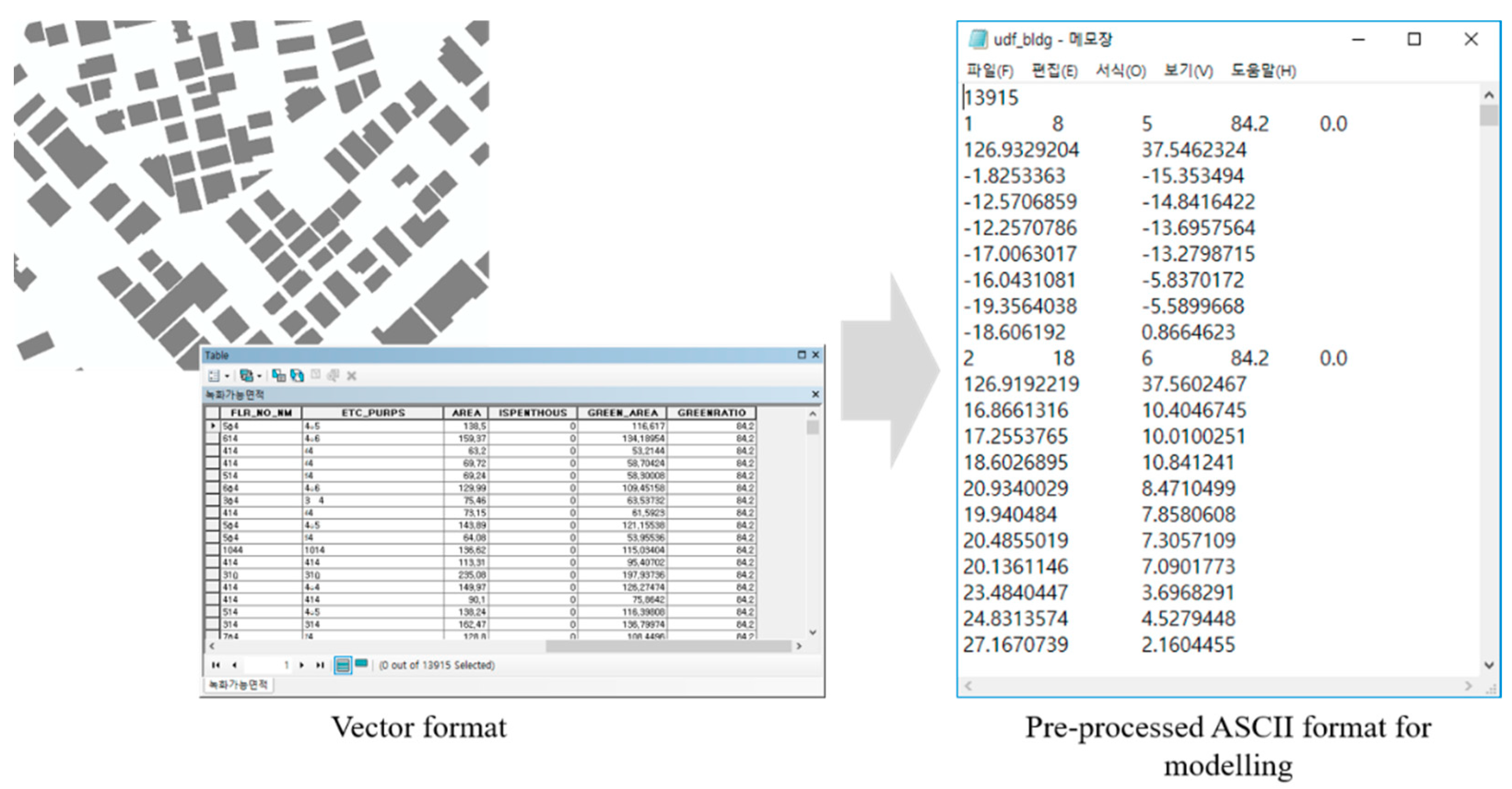Click Select By Attributes icon
1512x789 pixels.
pyautogui.click(x=279, y=376)
